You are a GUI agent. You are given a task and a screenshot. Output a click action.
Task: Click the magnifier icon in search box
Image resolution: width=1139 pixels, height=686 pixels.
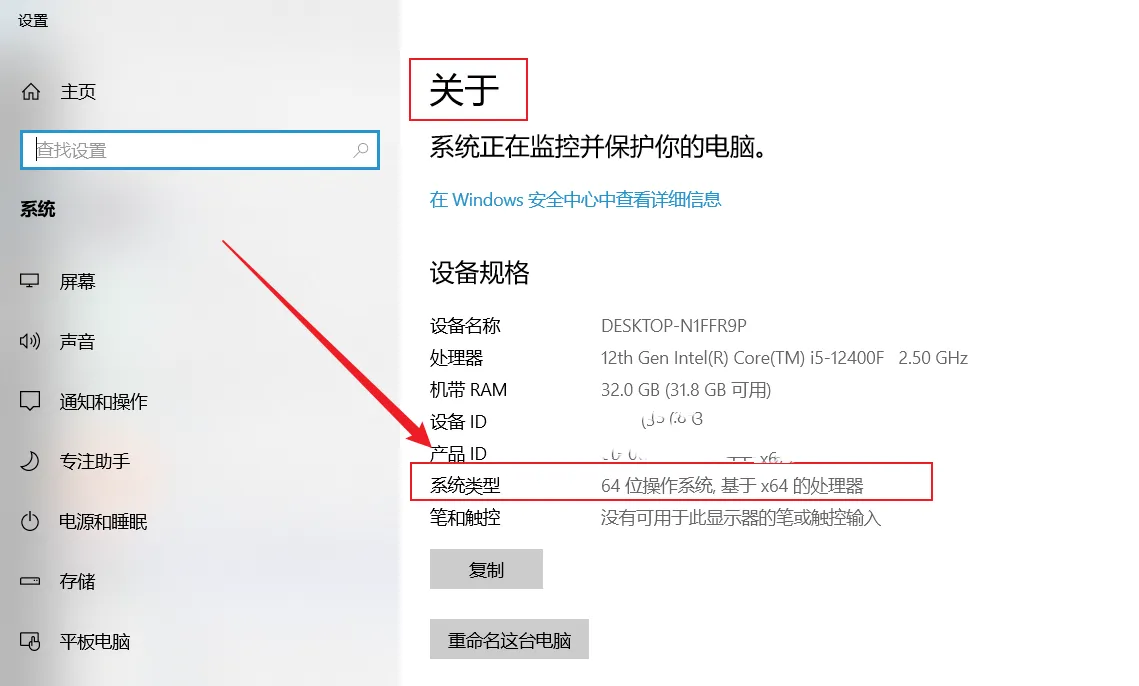click(360, 150)
